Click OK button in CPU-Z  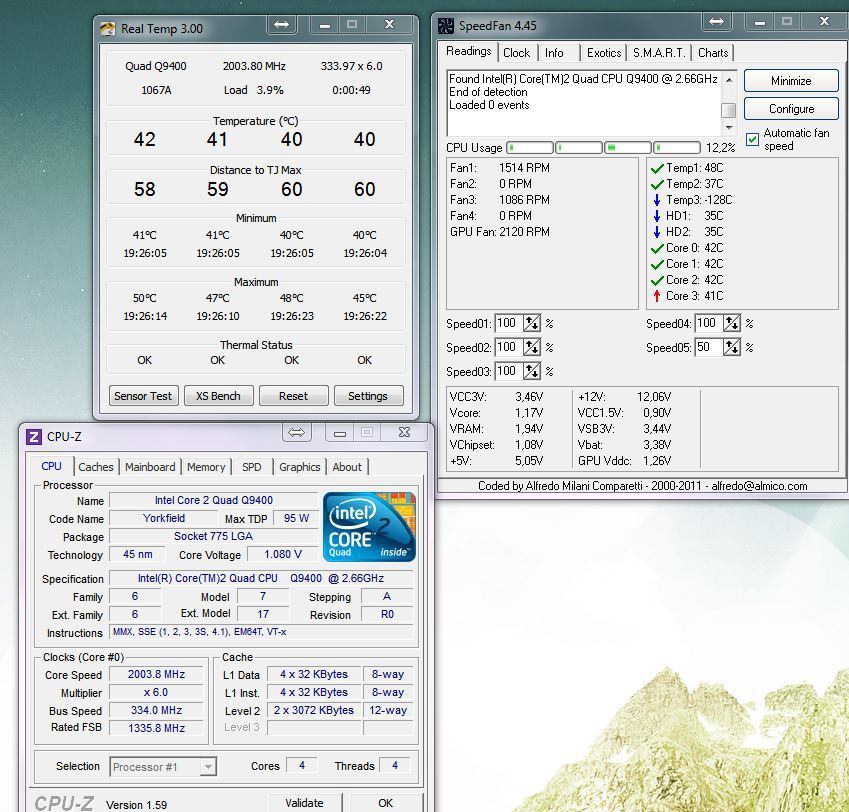(x=385, y=803)
